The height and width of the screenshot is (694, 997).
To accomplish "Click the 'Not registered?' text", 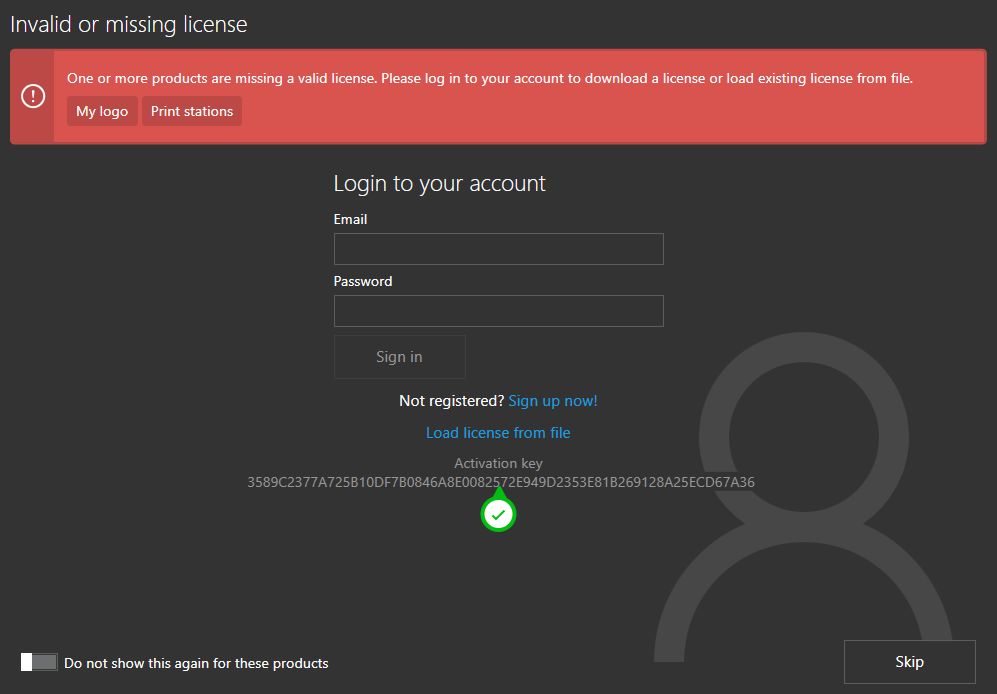I will pyautogui.click(x=451, y=401).
